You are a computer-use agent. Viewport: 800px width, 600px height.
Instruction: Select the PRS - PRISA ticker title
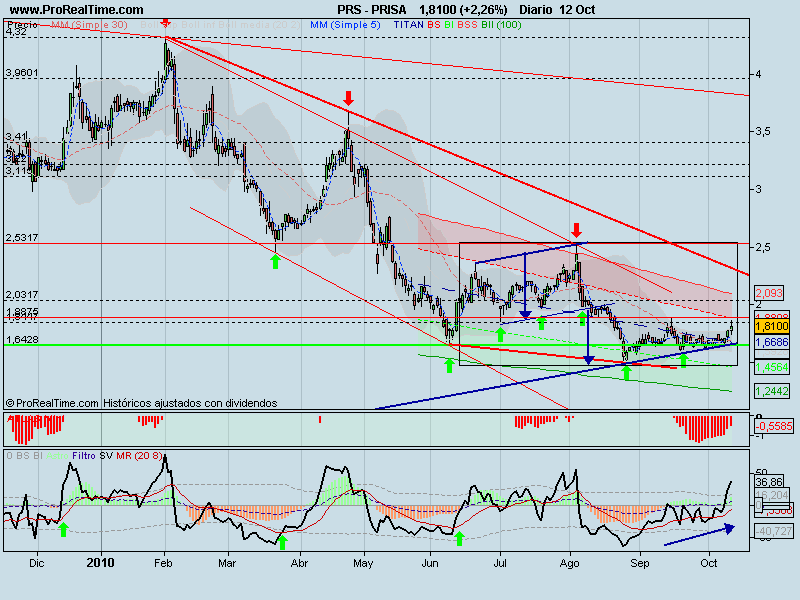click(x=372, y=10)
